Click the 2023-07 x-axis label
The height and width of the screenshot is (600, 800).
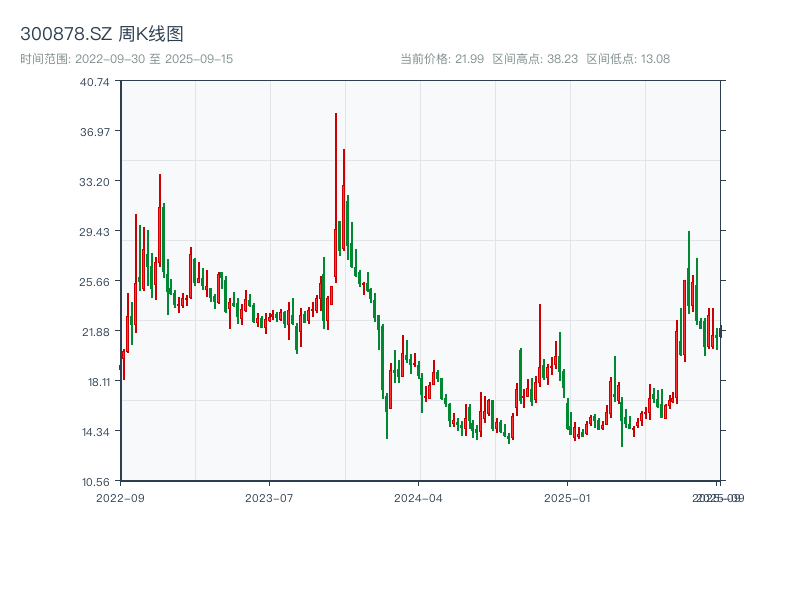(266, 496)
